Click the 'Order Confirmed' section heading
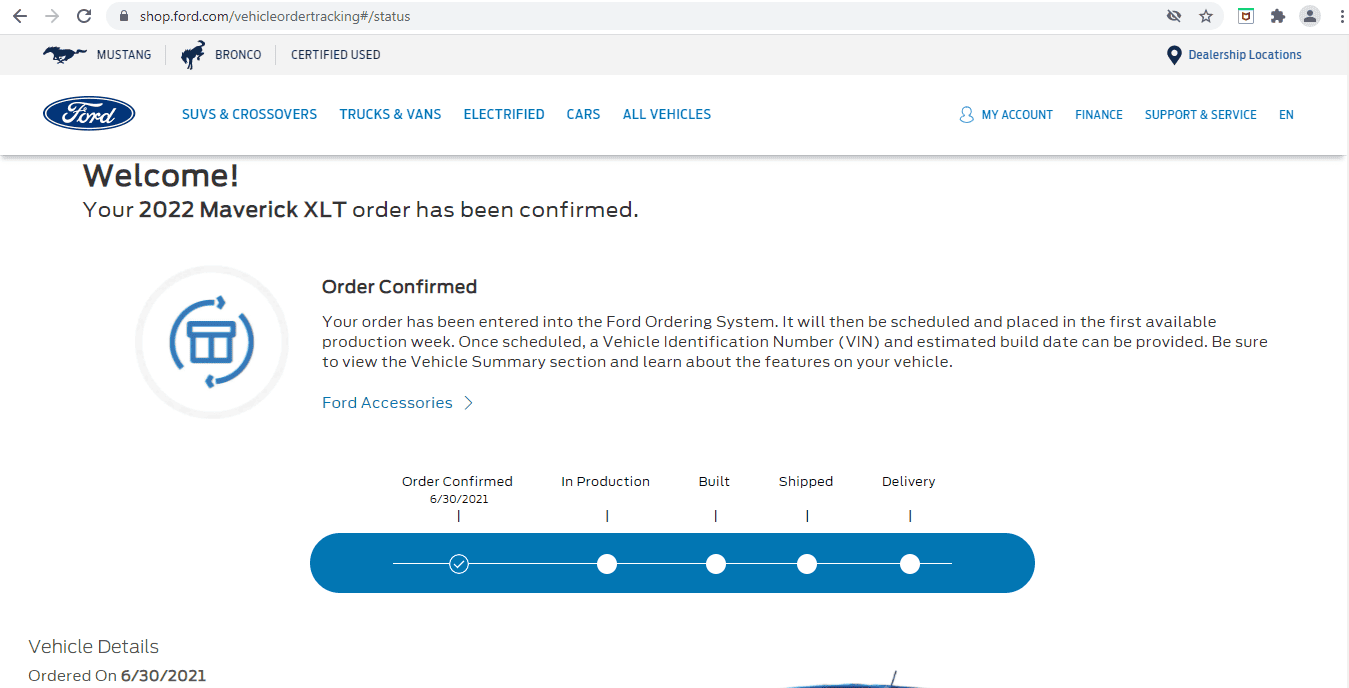Screen dimensions: 1349x688 (x=399, y=287)
